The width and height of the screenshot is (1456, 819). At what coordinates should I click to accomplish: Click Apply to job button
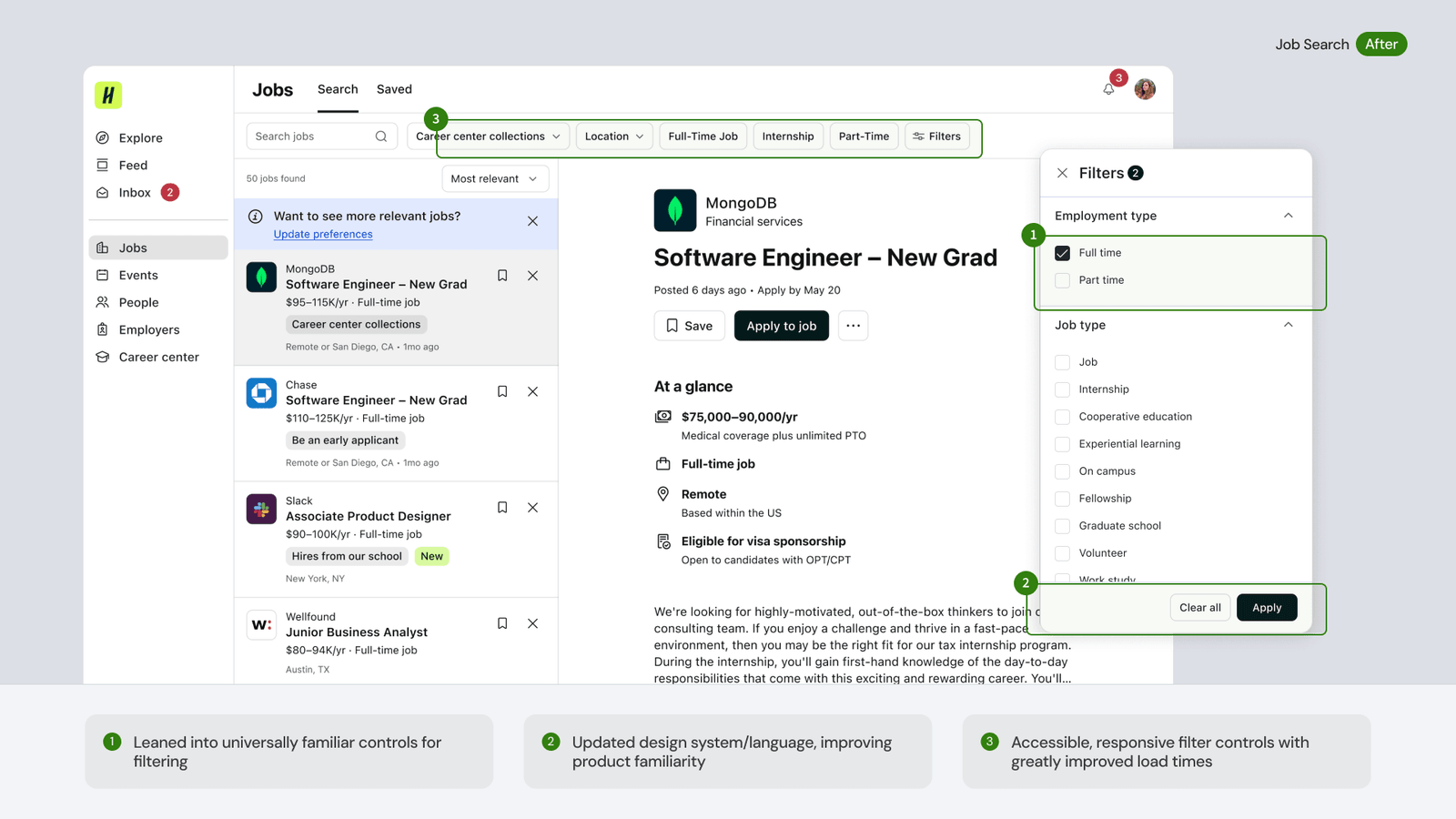(782, 326)
